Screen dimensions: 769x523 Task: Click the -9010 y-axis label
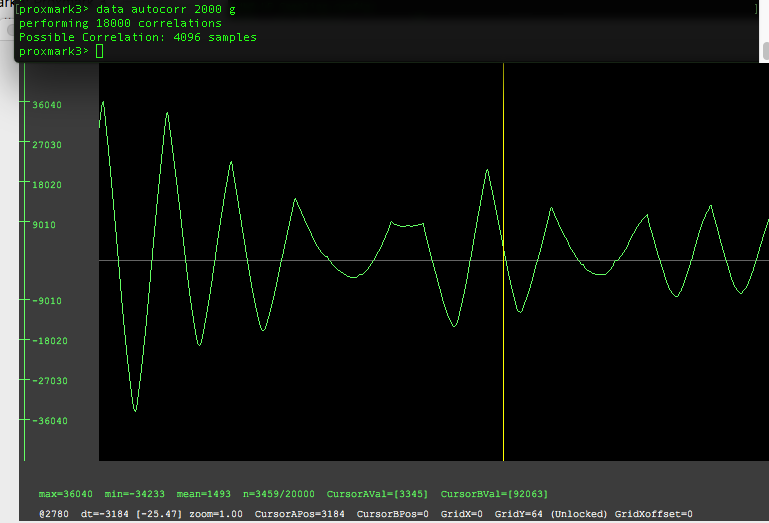coord(47,301)
